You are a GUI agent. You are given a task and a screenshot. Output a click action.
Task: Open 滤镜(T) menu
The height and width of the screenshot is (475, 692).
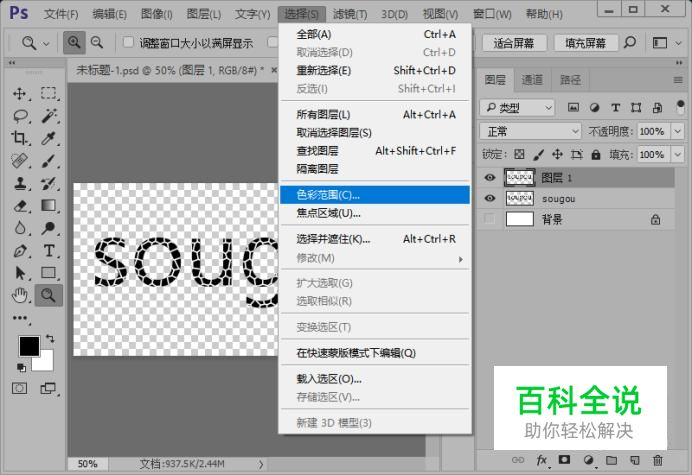pos(350,14)
